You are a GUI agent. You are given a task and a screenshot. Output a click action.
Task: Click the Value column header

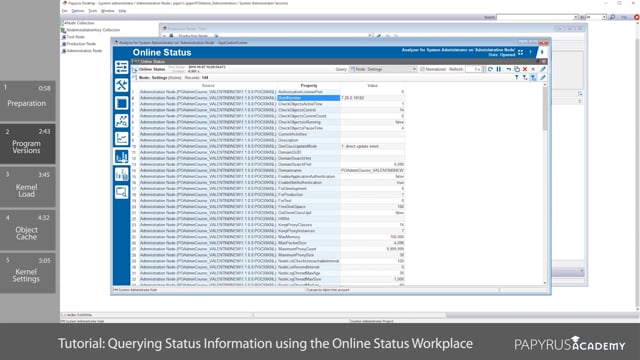(372, 86)
